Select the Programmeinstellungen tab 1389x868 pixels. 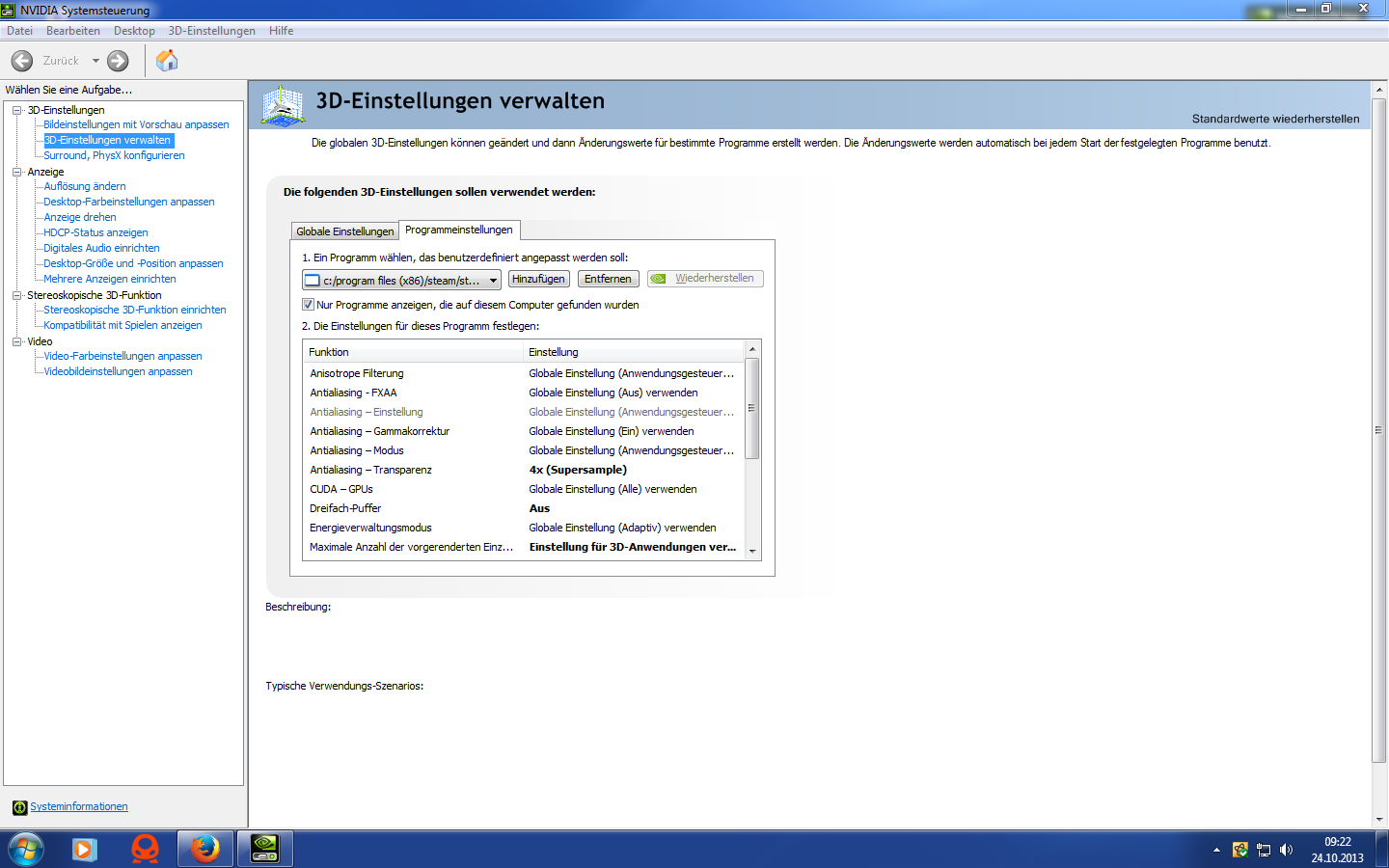(459, 230)
